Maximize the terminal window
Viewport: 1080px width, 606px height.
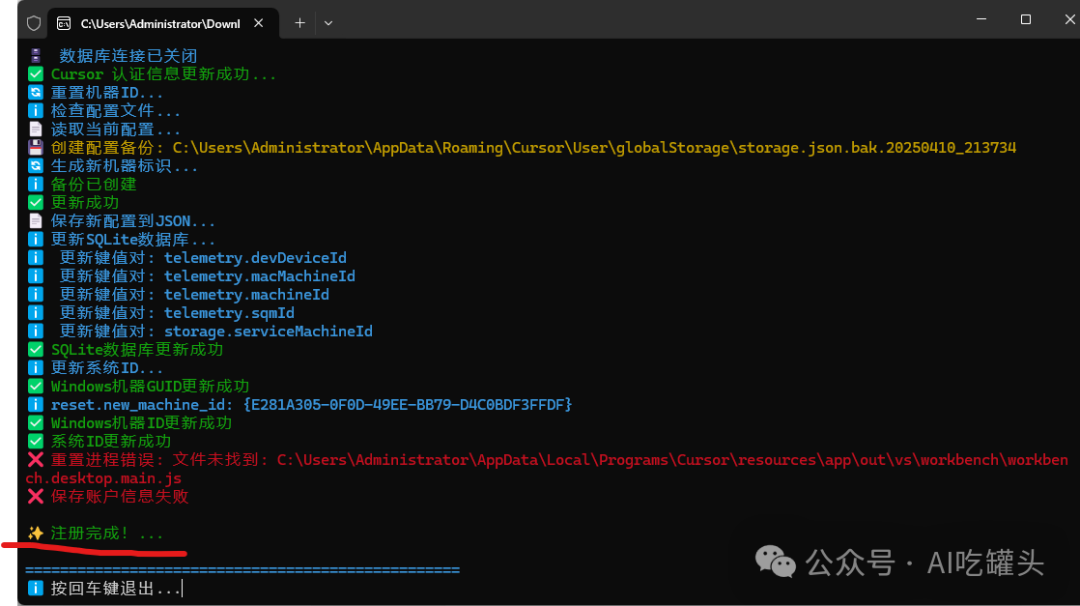[1026, 19]
